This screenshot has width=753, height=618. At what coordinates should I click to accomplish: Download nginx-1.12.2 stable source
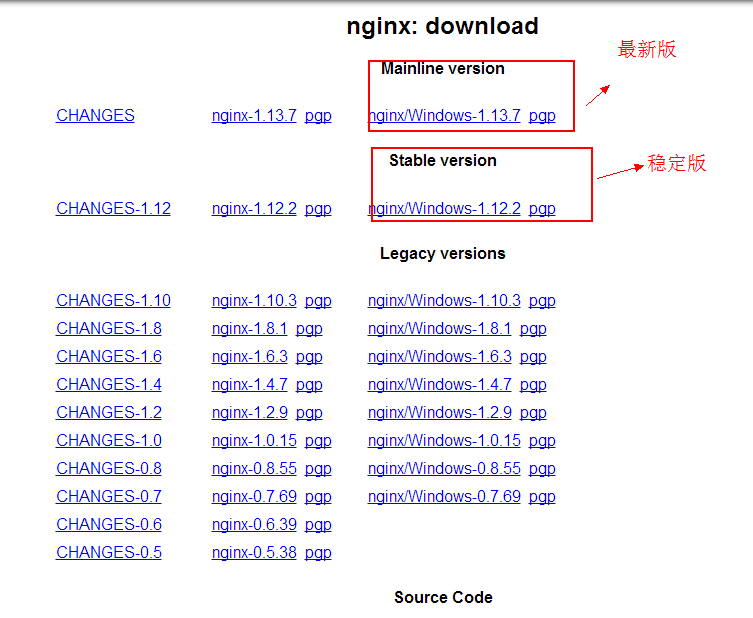click(254, 208)
